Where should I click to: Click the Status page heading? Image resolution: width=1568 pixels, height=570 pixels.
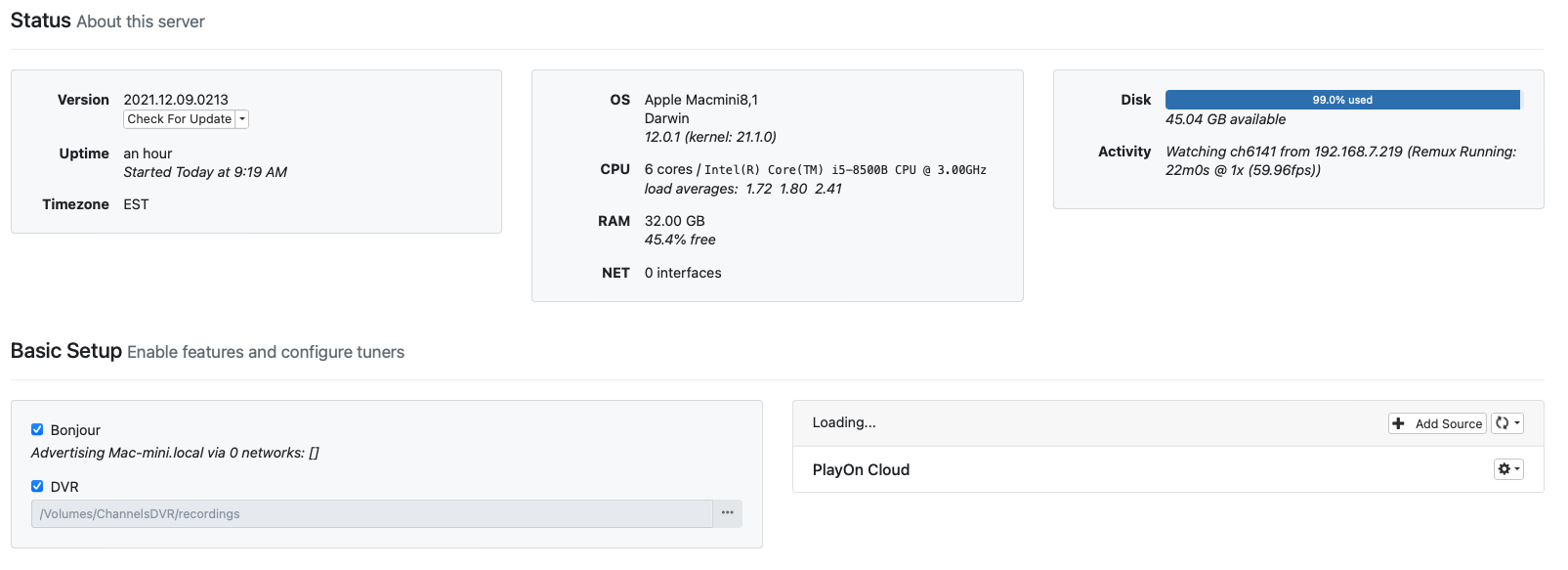[x=41, y=21]
